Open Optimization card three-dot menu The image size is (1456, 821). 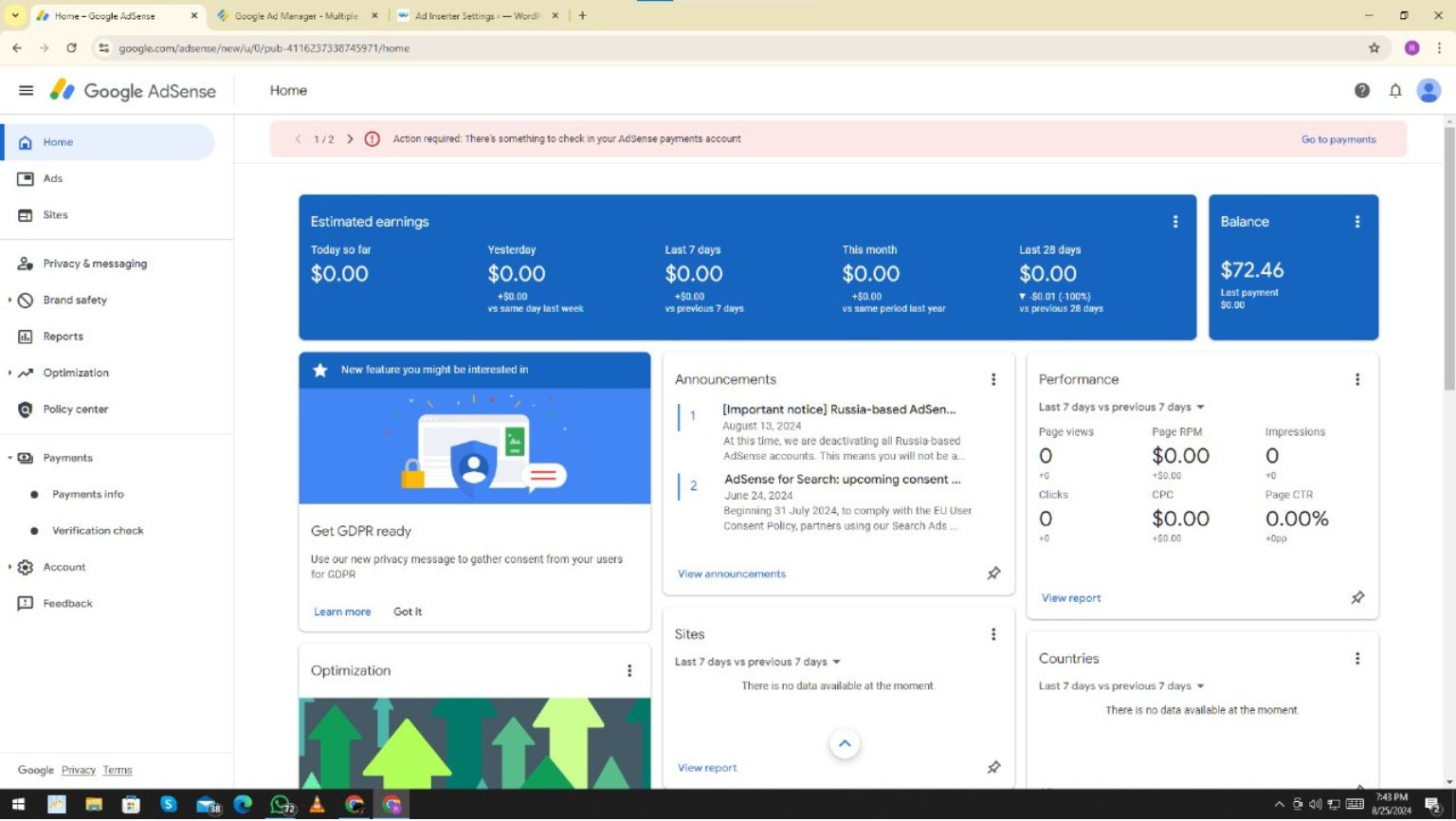[629, 671]
